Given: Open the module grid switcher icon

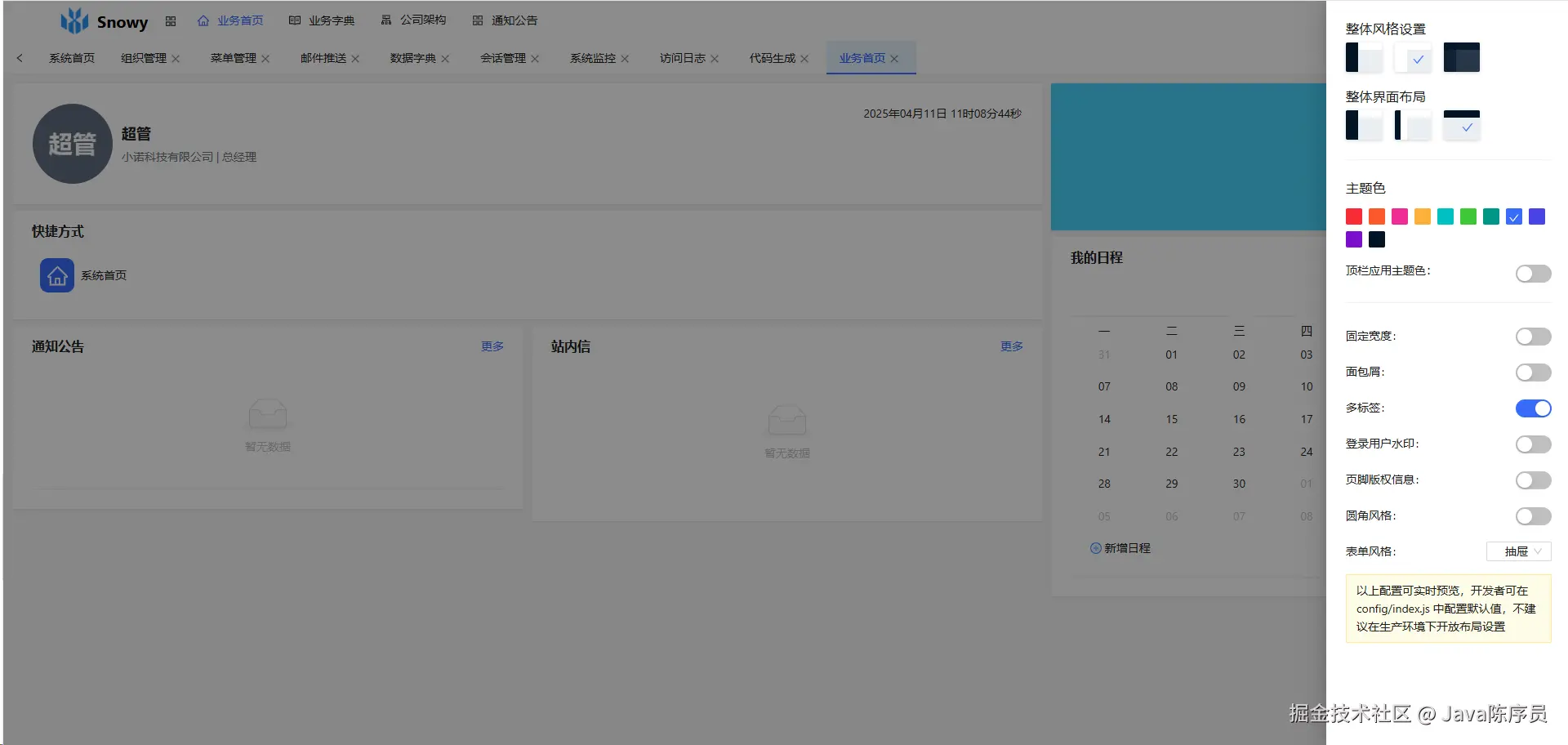Looking at the screenshot, I should (171, 21).
